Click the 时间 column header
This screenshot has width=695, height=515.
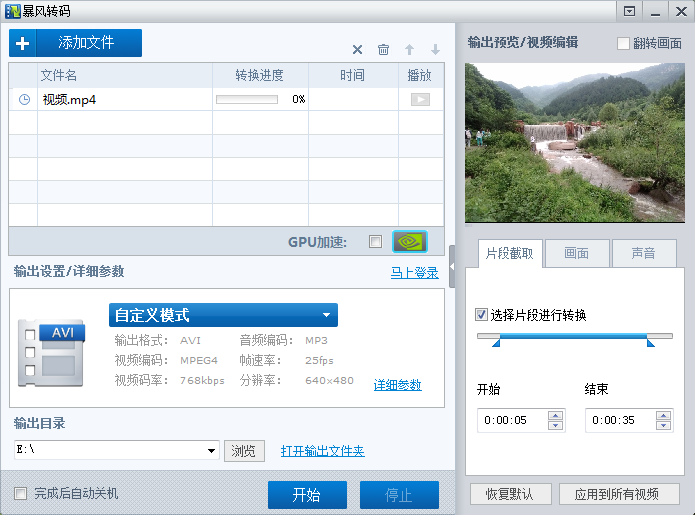click(353, 75)
